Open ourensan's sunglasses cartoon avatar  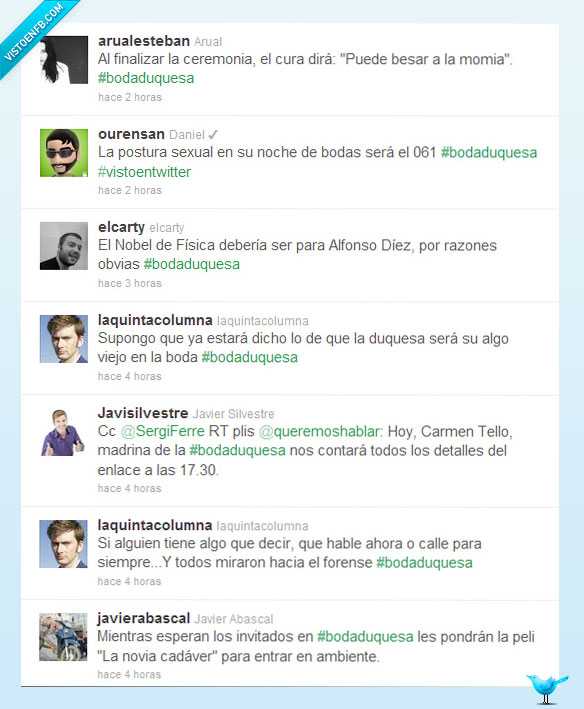pos(64,153)
